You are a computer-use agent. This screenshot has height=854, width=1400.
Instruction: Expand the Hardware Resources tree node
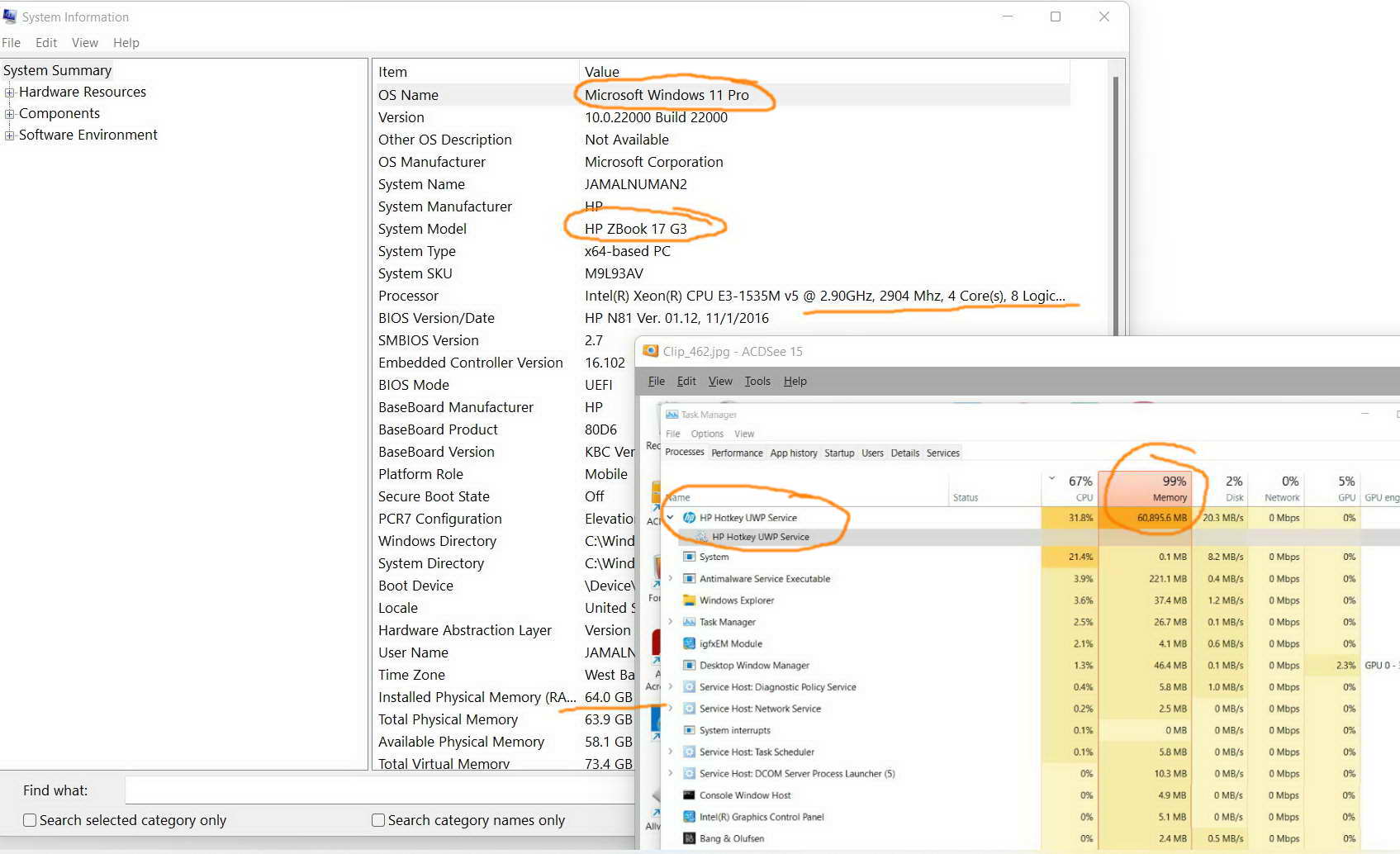click(x=10, y=93)
